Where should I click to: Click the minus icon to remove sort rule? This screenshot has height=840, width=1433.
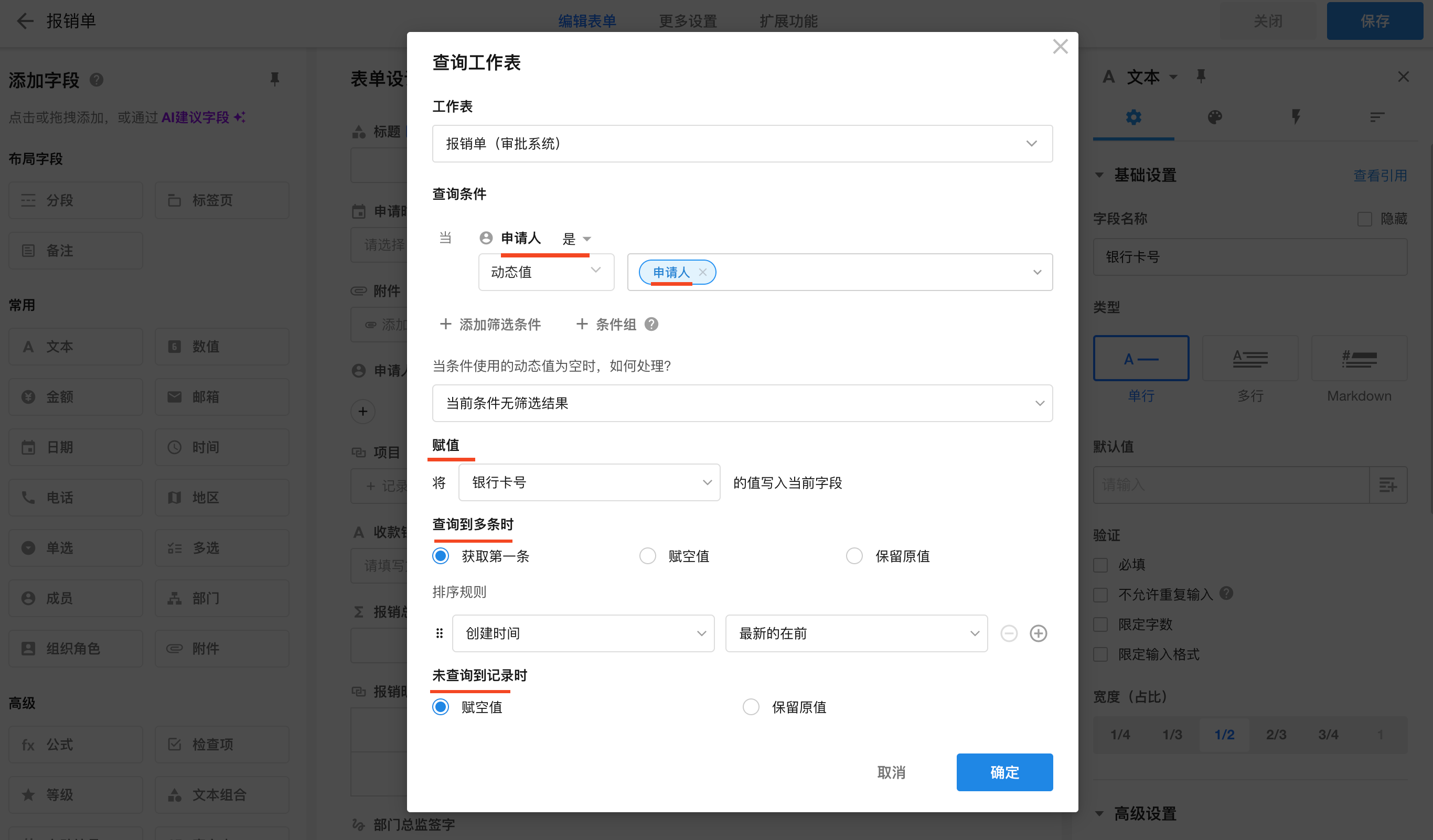[1008, 633]
